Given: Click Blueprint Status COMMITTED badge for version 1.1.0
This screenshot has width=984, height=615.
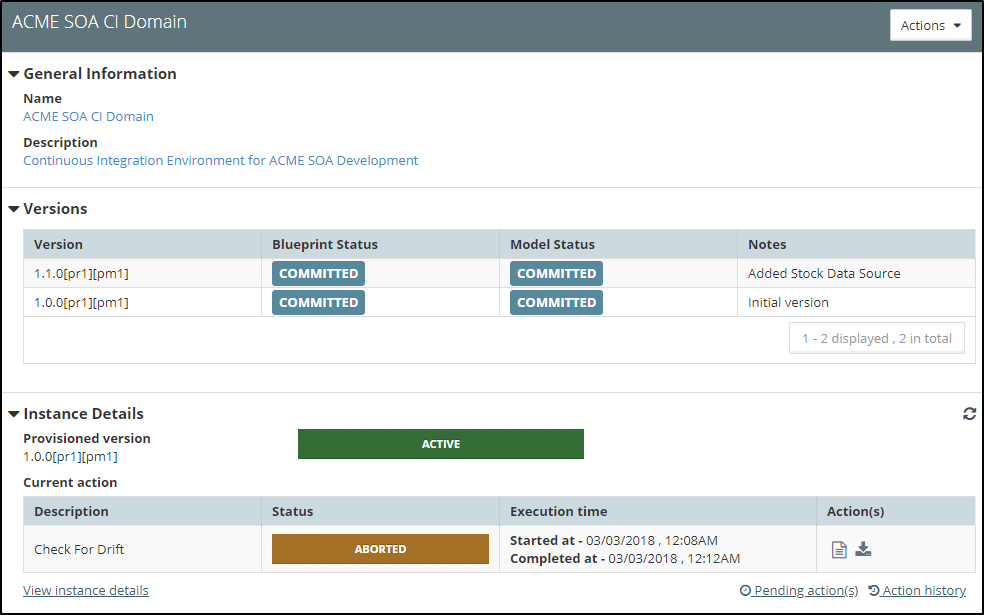Looking at the screenshot, I should (318, 274).
